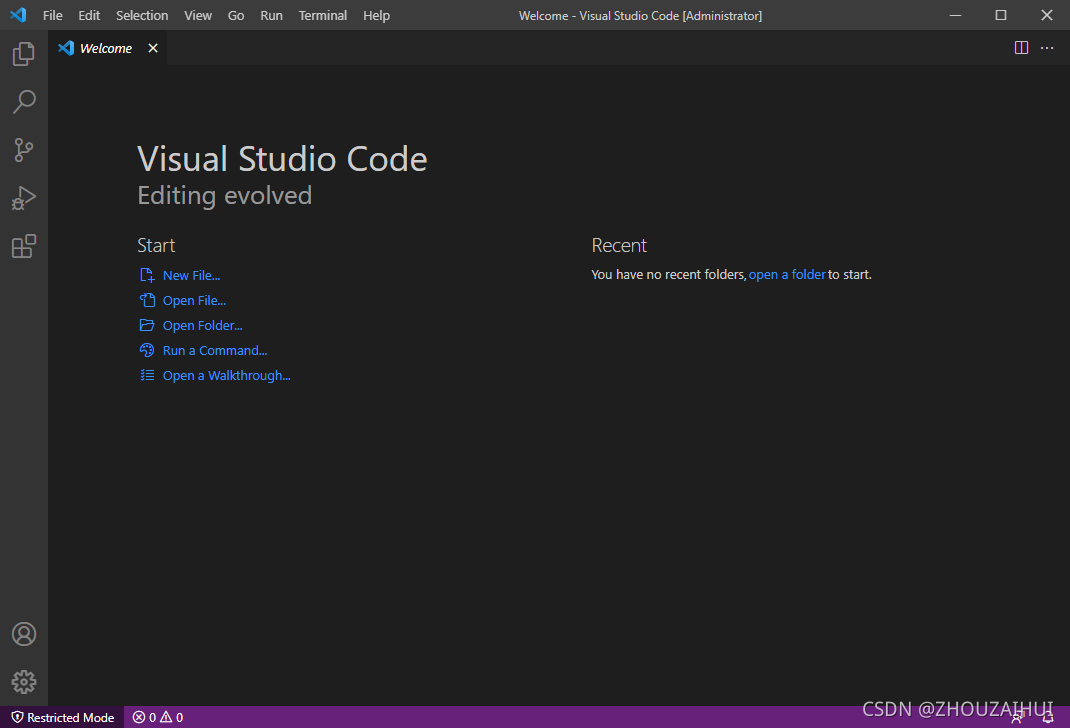Click the Open a Walkthrough... link
Image resolution: width=1070 pixels, height=728 pixels.
click(227, 376)
